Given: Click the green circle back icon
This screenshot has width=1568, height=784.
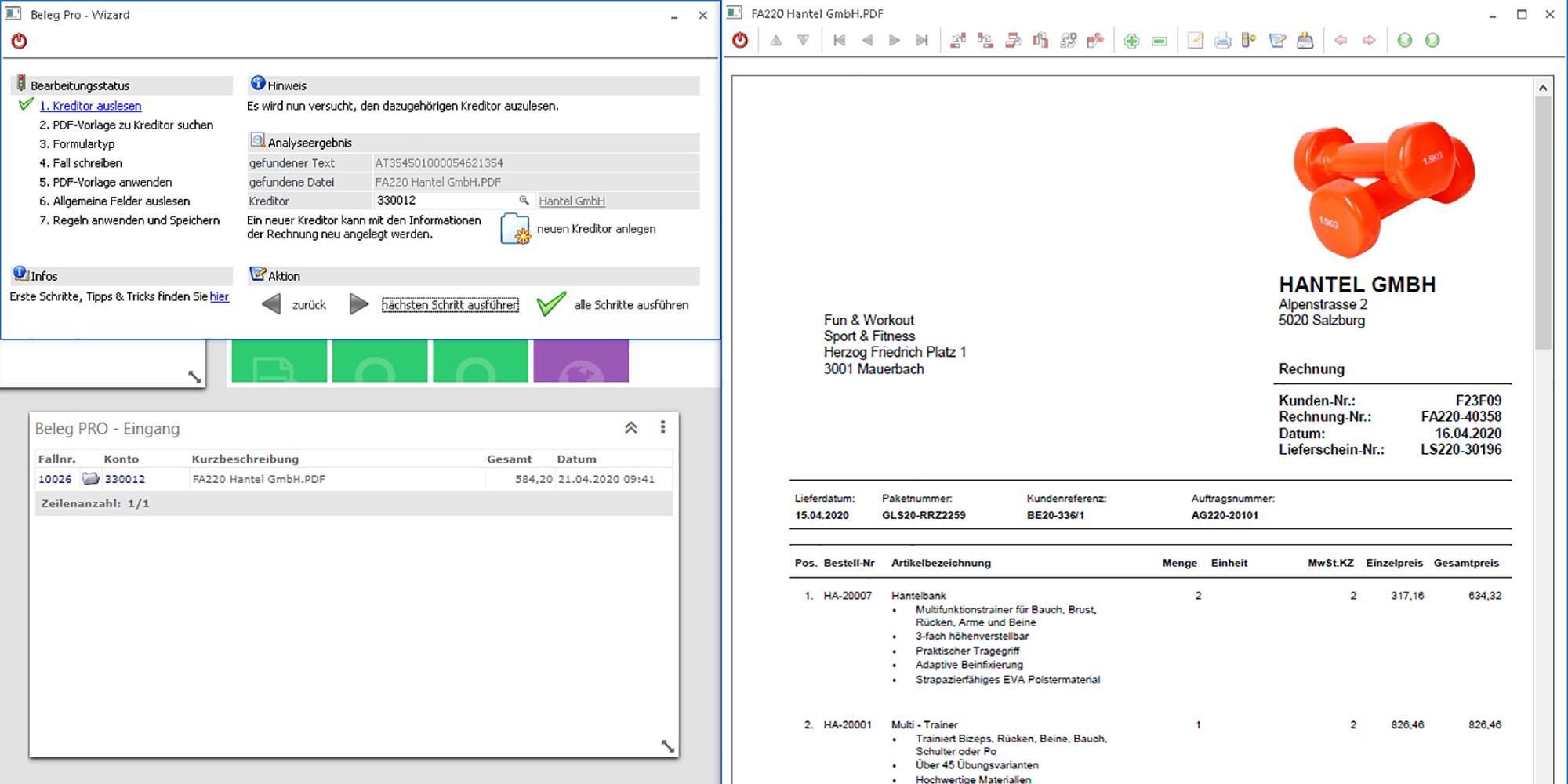Looking at the screenshot, I should (1404, 40).
